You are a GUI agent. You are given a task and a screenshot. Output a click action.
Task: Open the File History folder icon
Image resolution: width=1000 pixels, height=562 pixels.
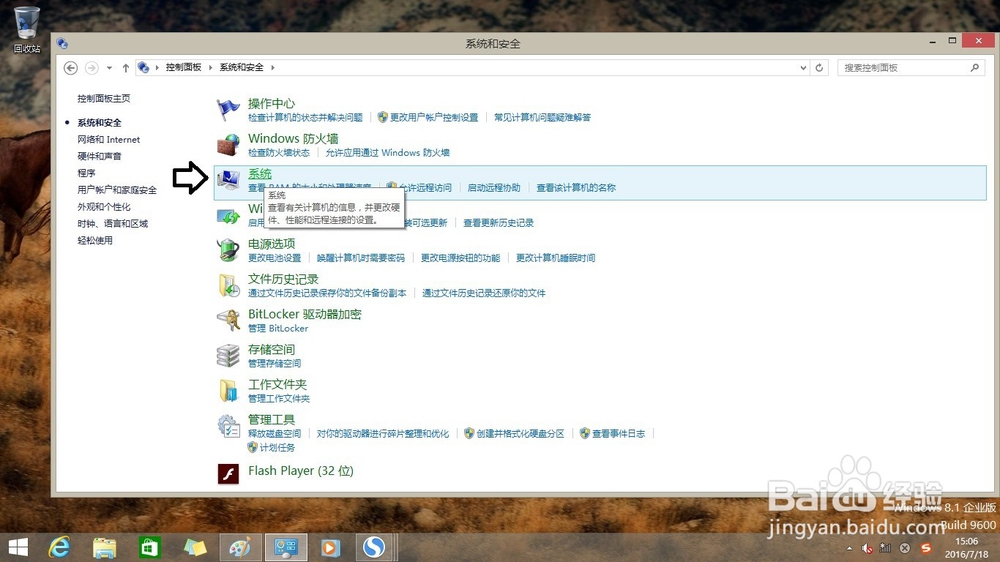coord(228,285)
